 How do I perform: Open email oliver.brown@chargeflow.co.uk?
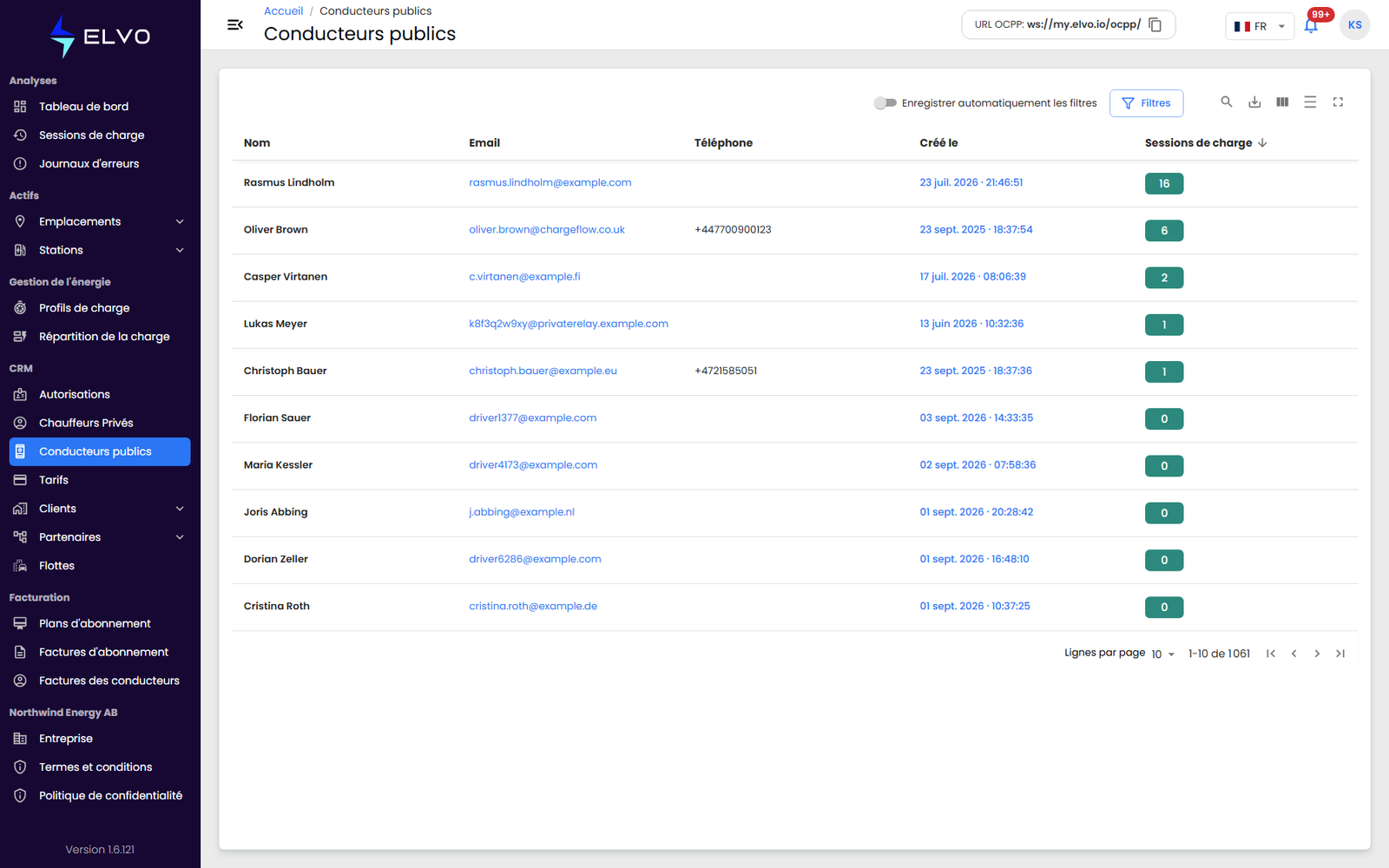(547, 230)
